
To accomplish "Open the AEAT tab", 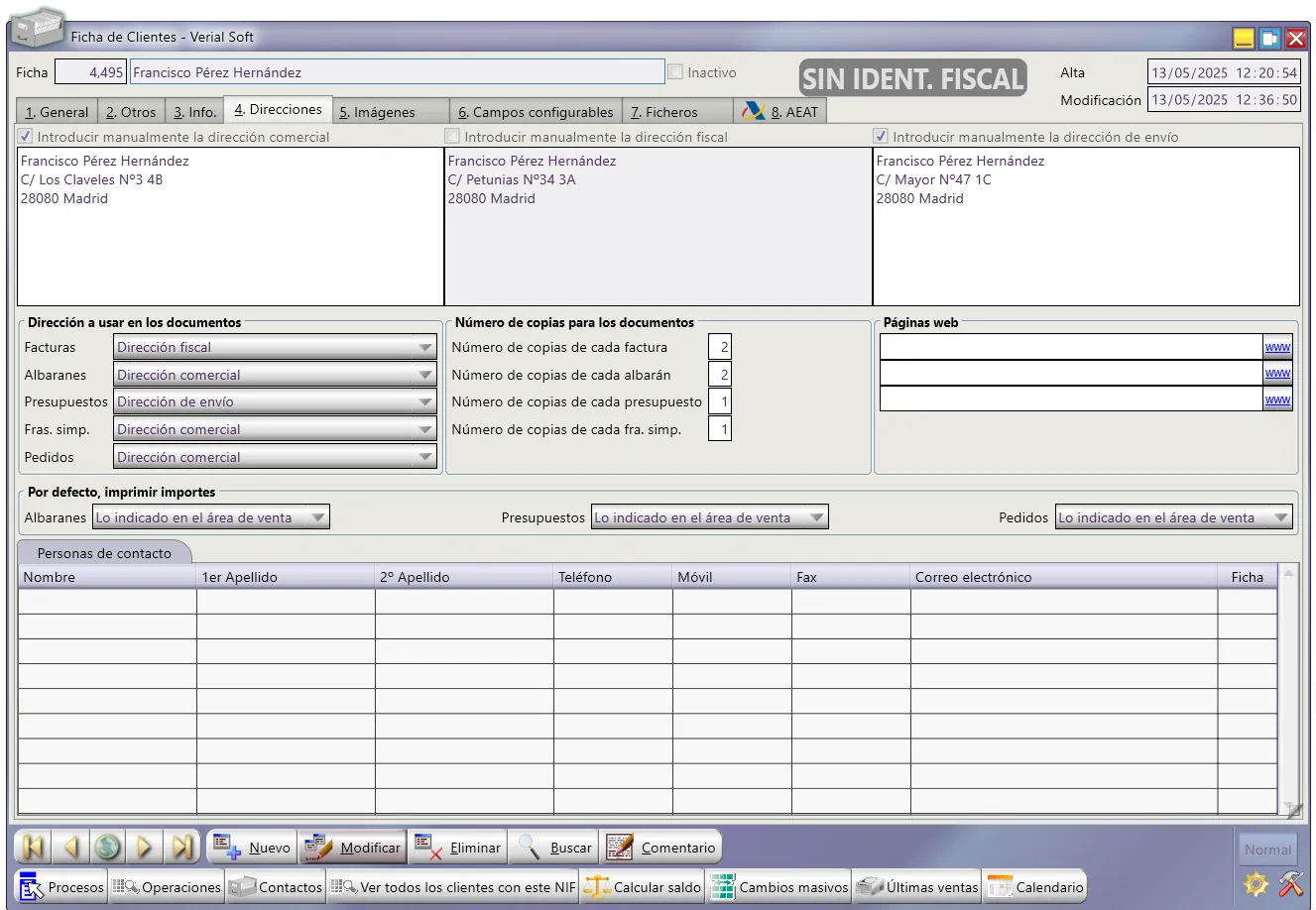I will (x=780, y=112).
